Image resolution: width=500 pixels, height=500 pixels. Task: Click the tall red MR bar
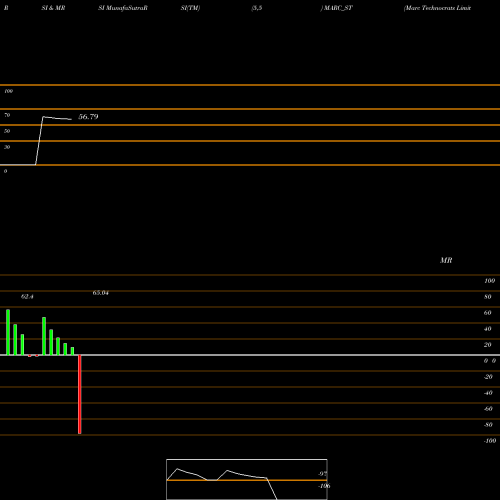coord(80,394)
